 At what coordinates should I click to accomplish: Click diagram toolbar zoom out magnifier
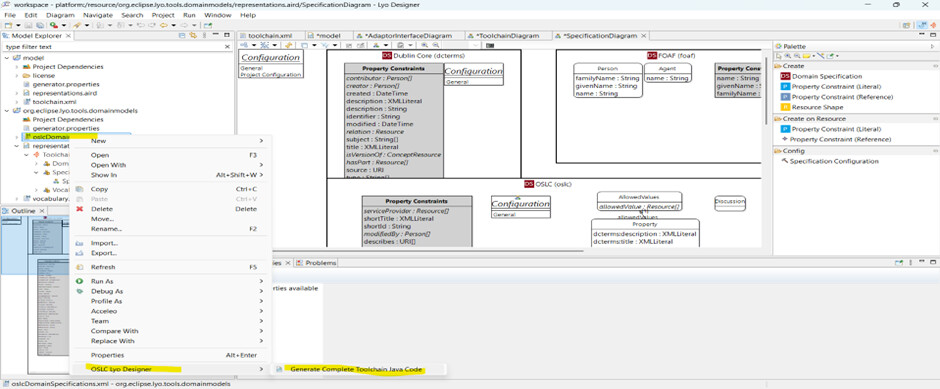pos(436,45)
